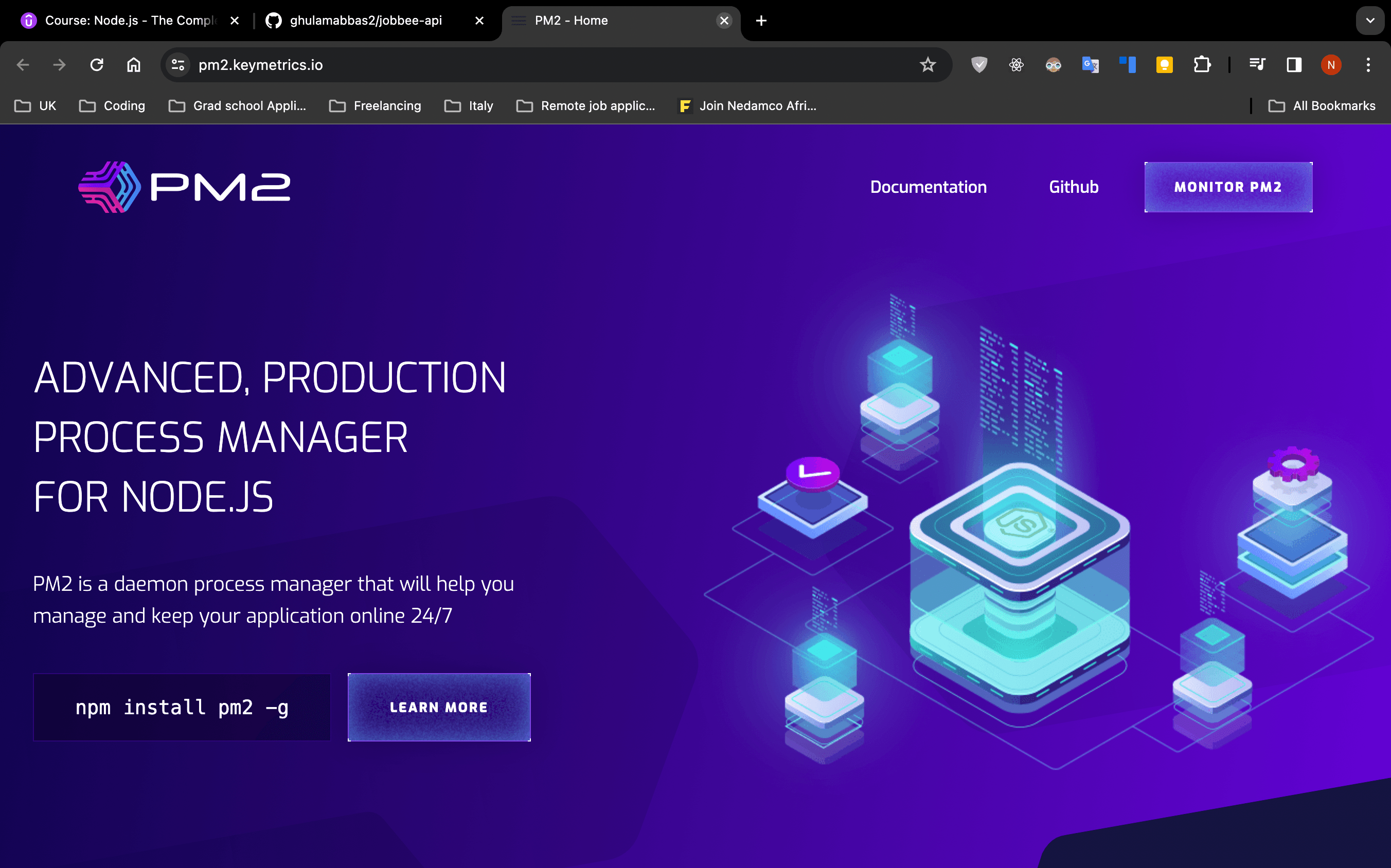Open a new browser tab
Screen dimensions: 1391x868
[x=761, y=21]
